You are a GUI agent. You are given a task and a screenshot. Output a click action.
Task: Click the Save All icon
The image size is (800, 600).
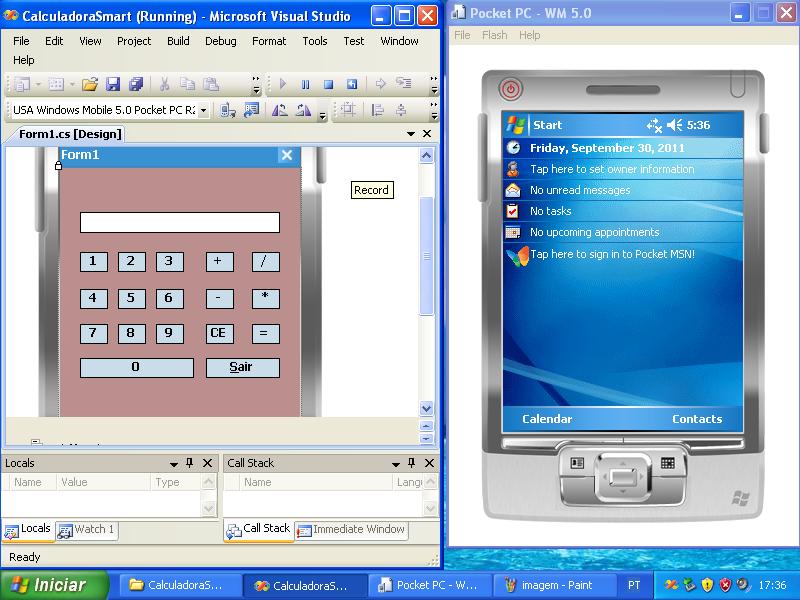(136, 84)
